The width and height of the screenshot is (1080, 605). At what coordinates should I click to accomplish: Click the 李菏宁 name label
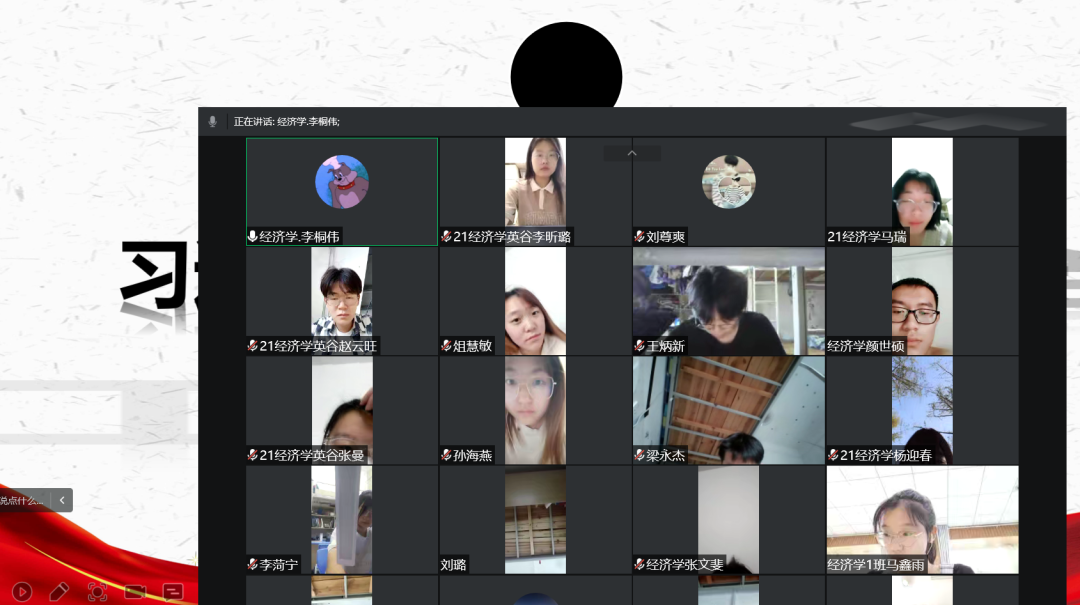[x=279, y=565]
